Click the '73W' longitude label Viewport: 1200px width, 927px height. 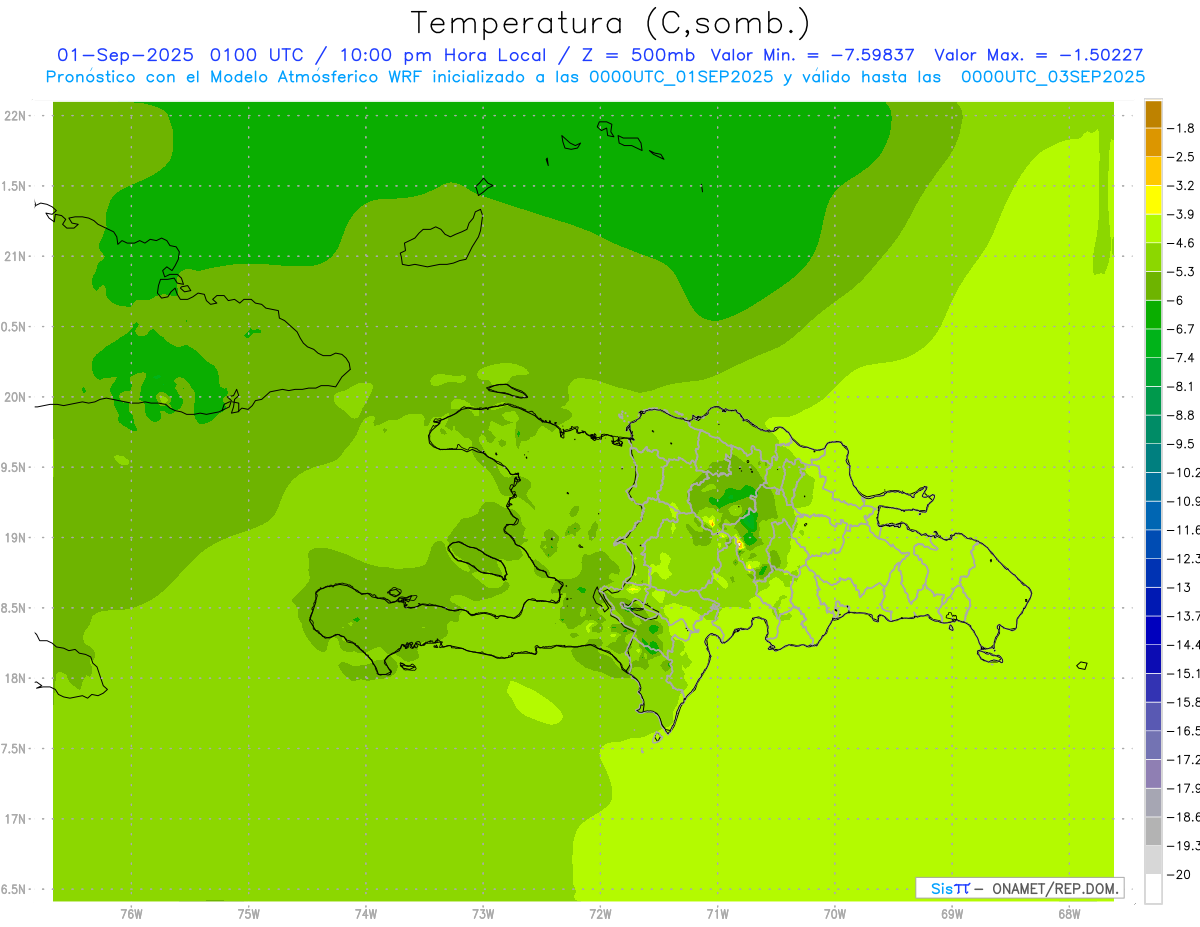tap(483, 913)
